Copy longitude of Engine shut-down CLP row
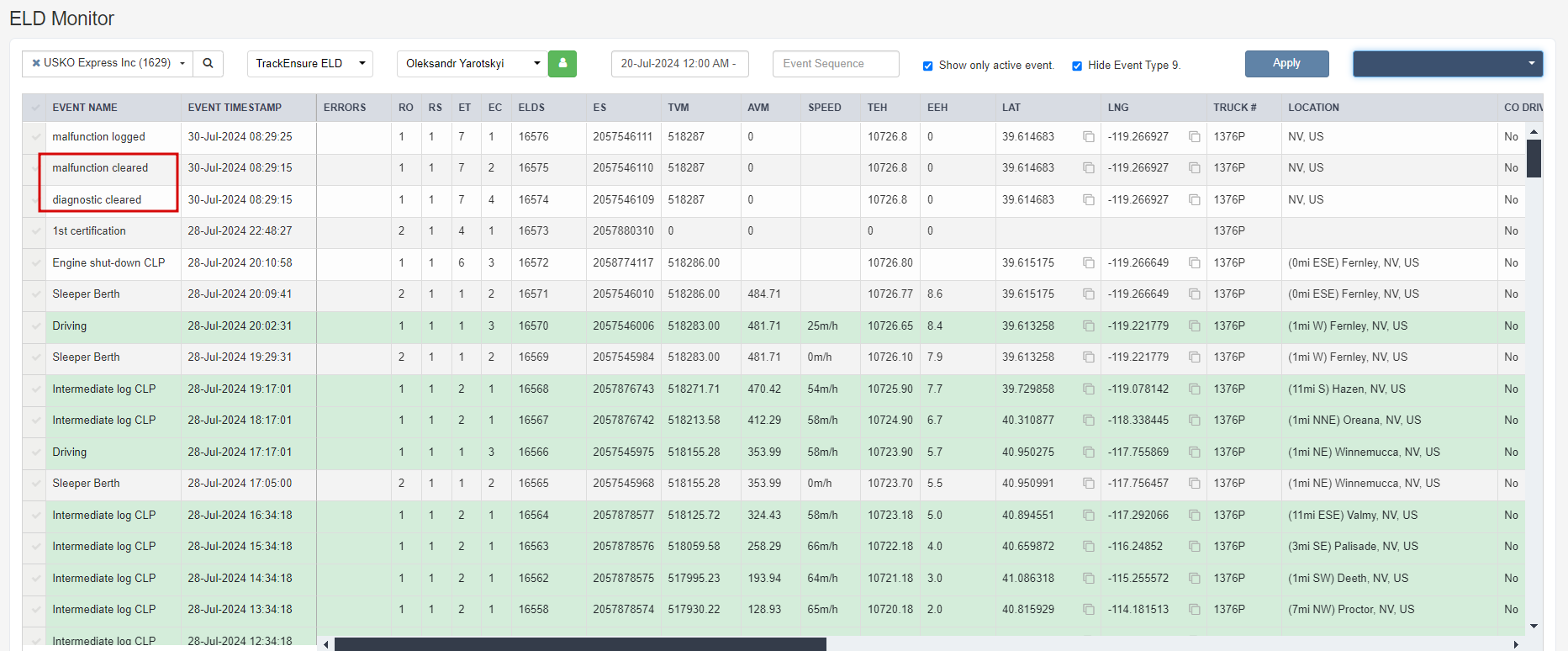The width and height of the screenshot is (1568, 651). (1195, 262)
